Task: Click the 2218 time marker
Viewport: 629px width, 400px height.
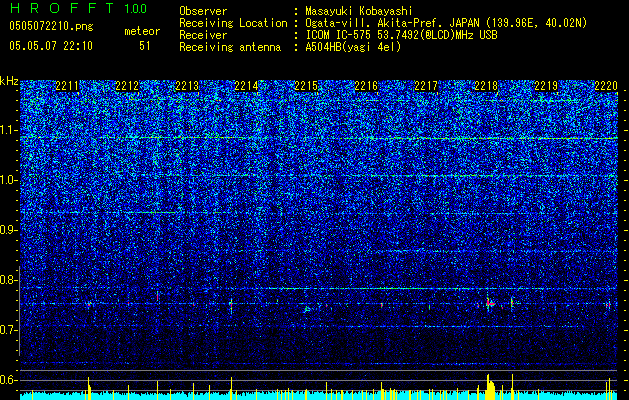Action: pyautogui.click(x=486, y=86)
